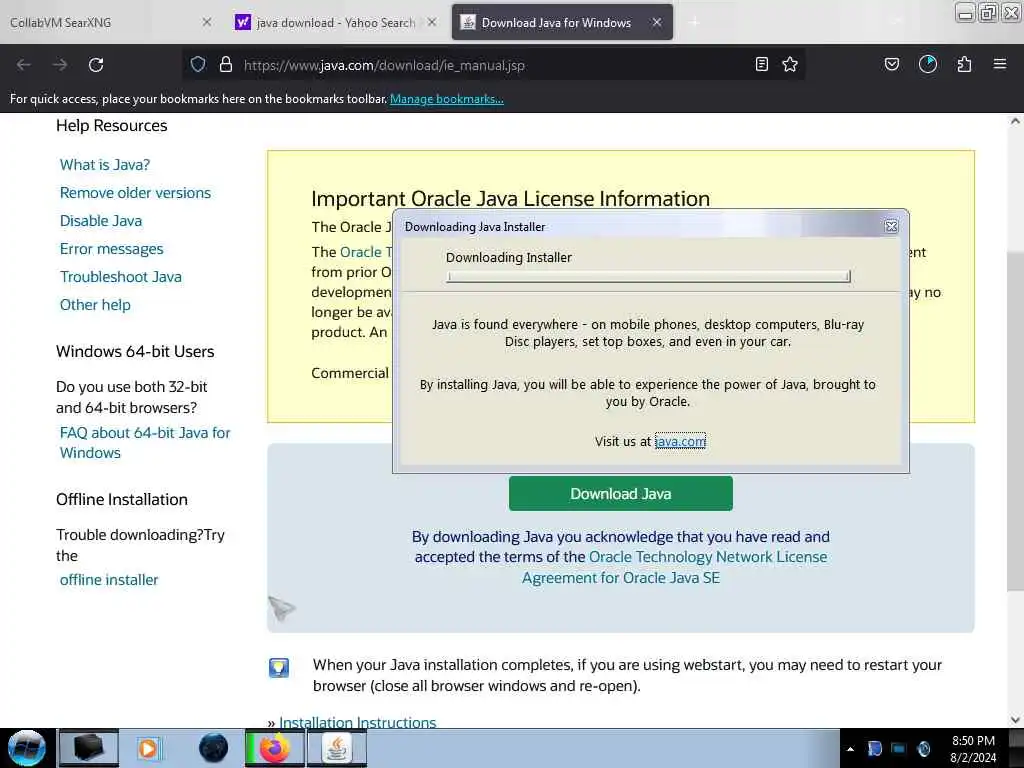Open the black box taskbar application
The image size is (1024, 768).
pyautogui.click(x=89, y=748)
